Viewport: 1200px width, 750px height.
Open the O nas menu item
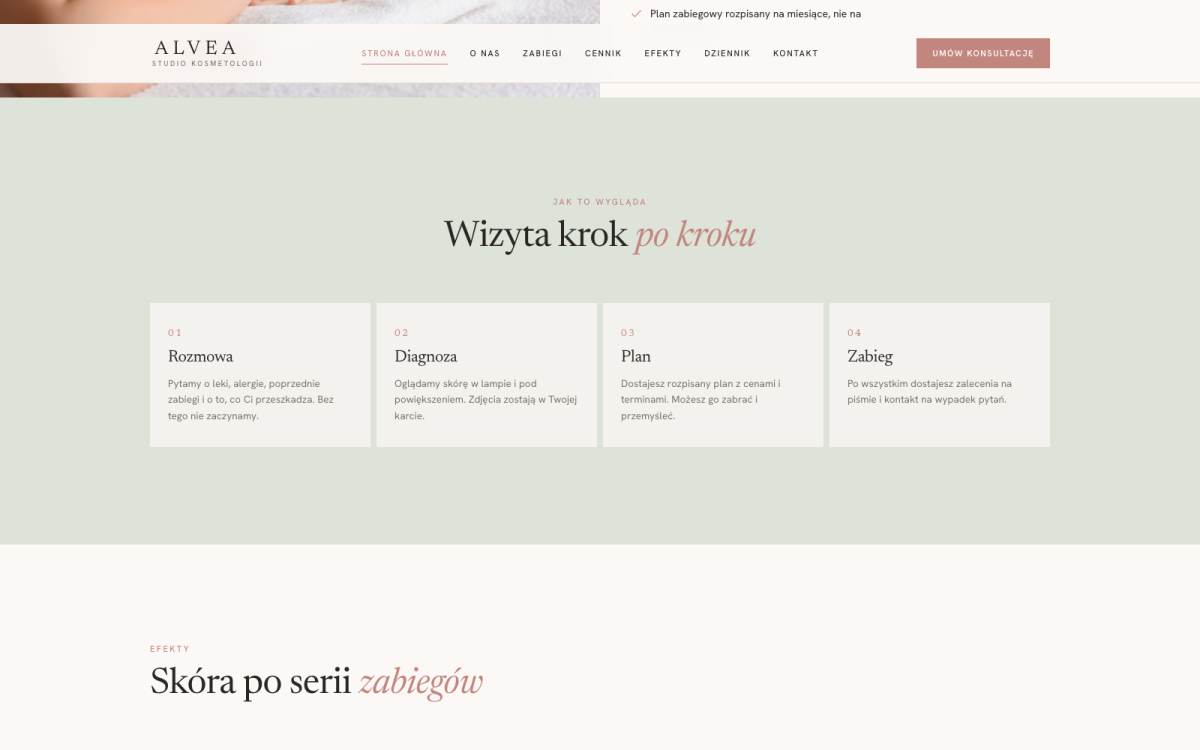(485, 53)
